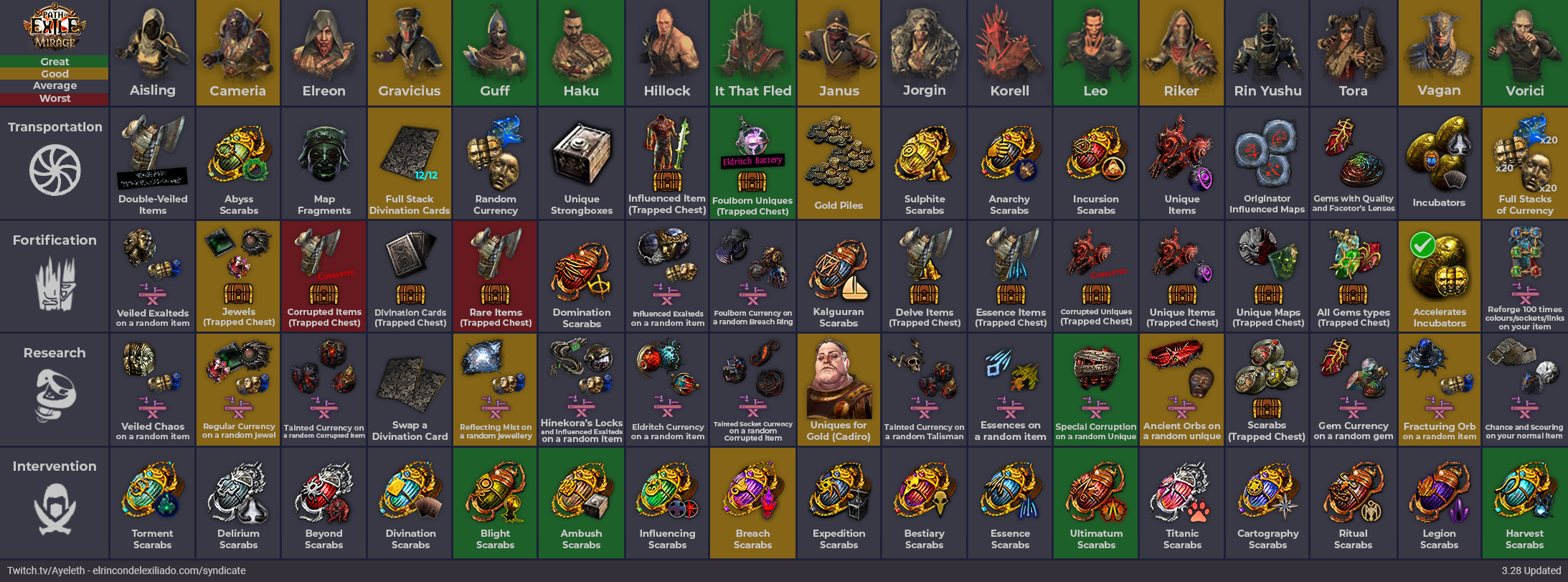Screen dimensions: 1568x582
Task: Click the Kalguuran Scarabs icon
Action: (839, 271)
